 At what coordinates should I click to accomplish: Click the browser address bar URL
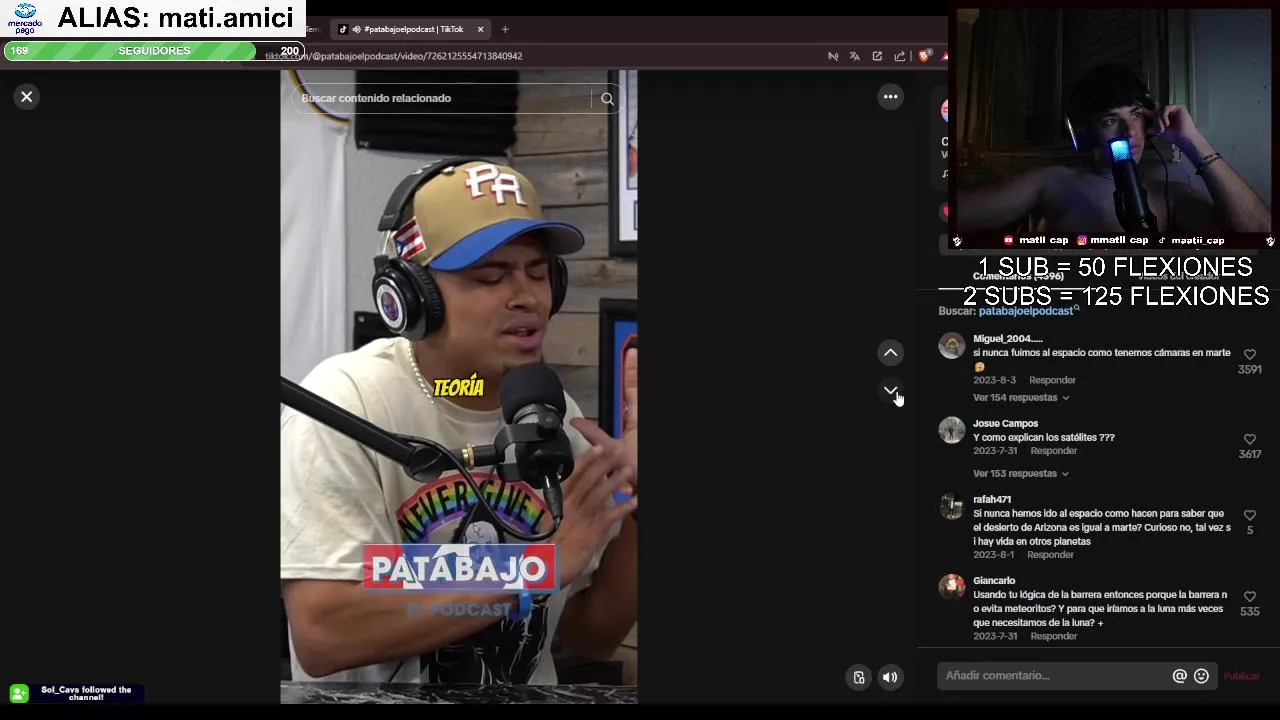coord(393,56)
